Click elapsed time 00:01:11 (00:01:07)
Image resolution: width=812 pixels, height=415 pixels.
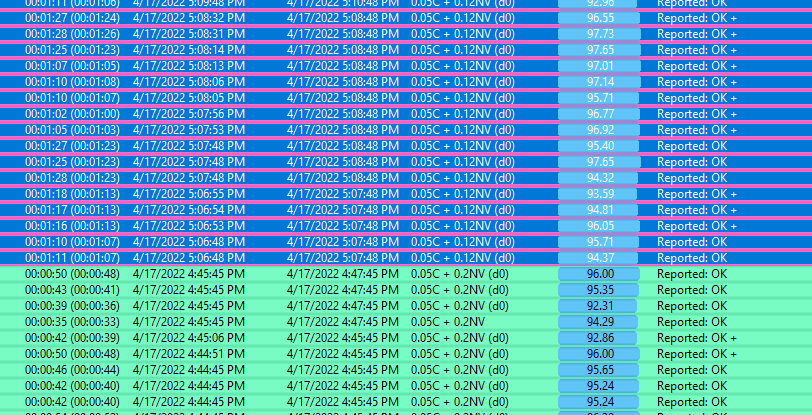[x=72, y=258]
